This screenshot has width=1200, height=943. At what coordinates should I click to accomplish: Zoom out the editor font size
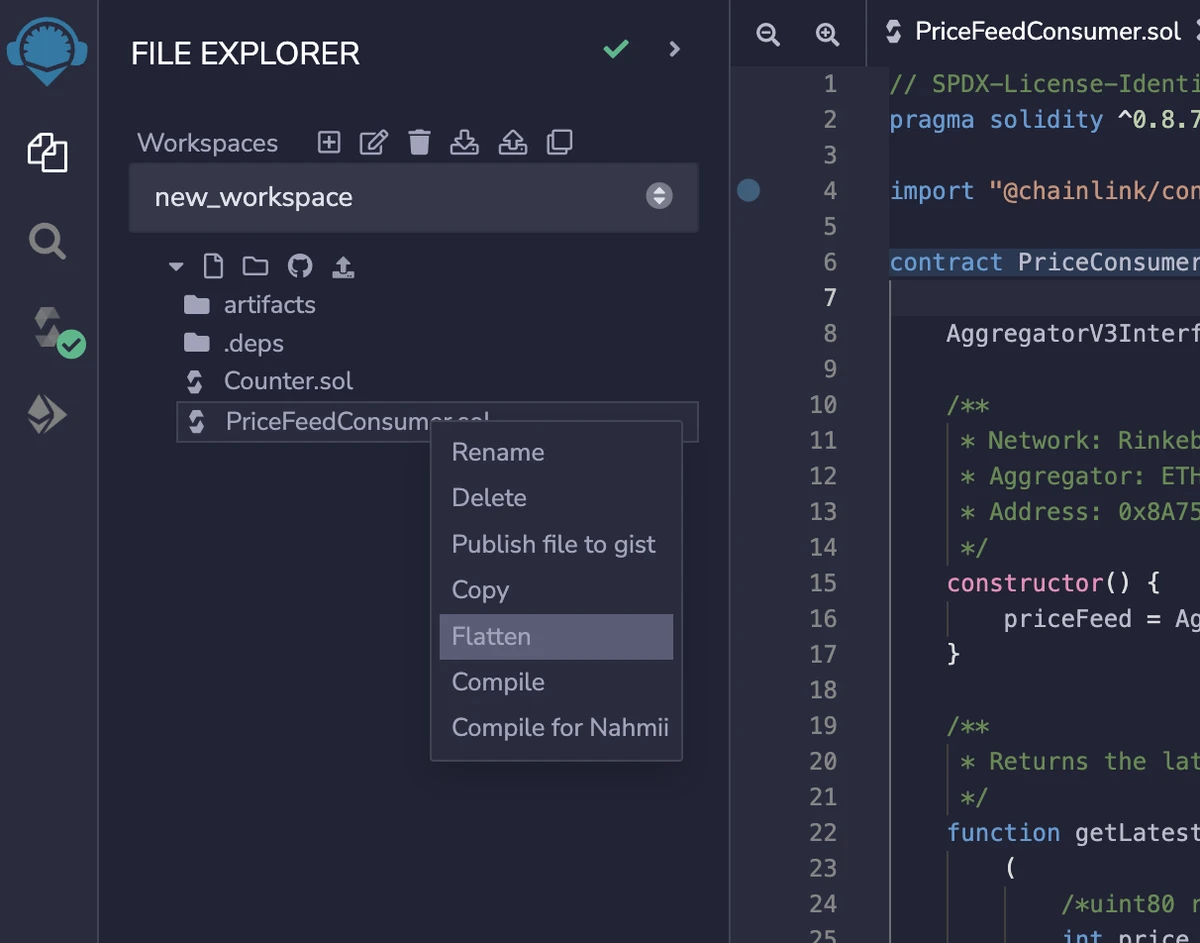click(768, 35)
